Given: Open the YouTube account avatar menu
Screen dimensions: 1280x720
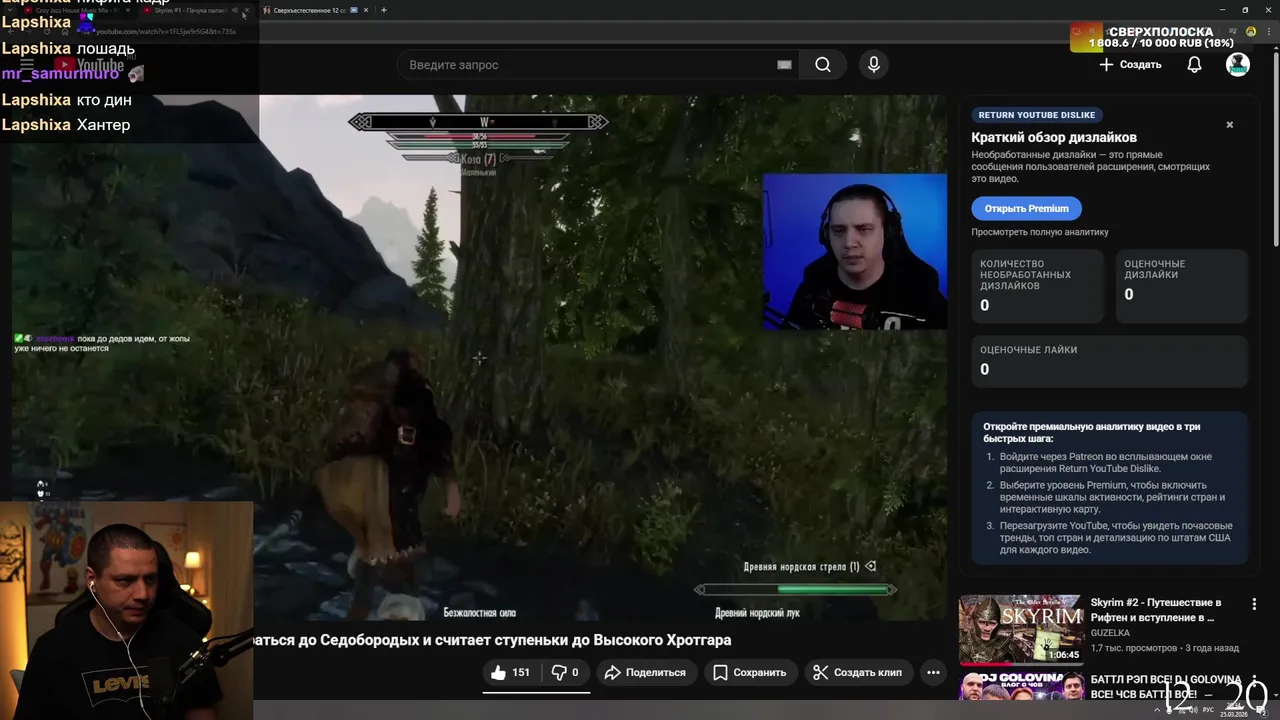Looking at the screenshot, I should tap(1238, 65).
